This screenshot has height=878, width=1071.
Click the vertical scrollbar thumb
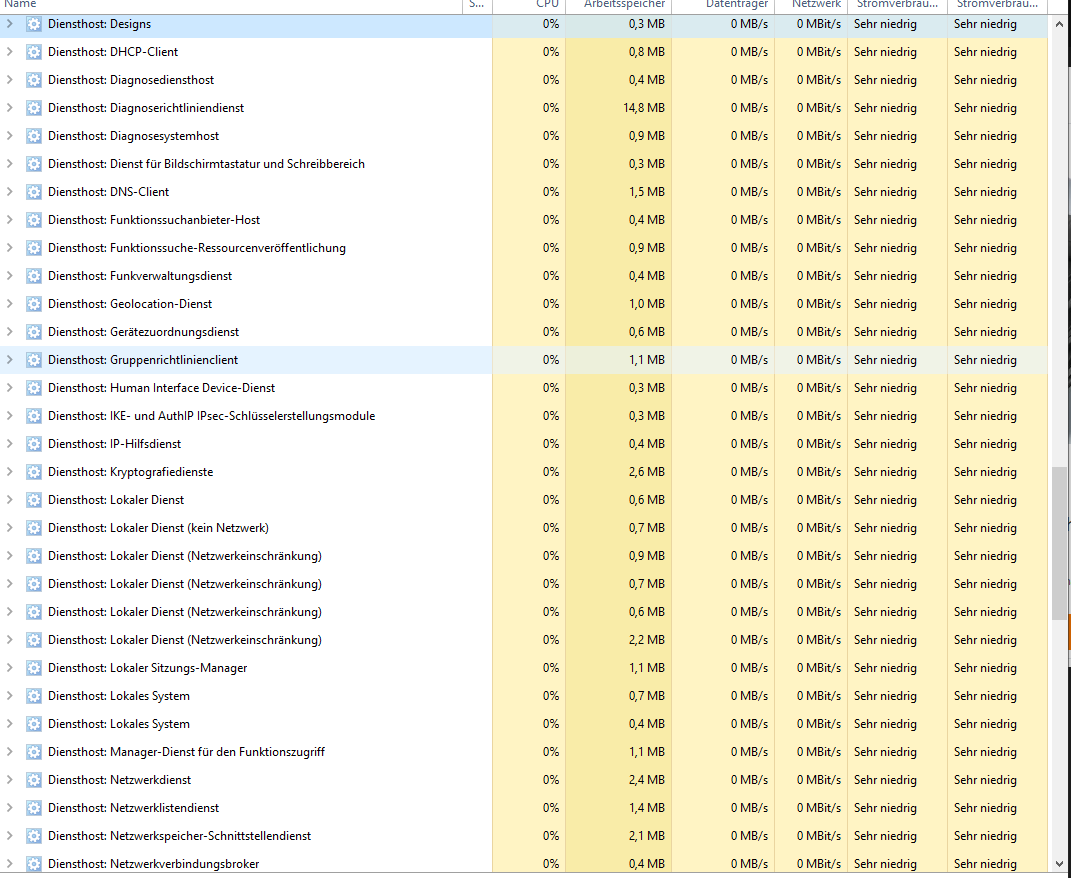[x=1059, y=543]
